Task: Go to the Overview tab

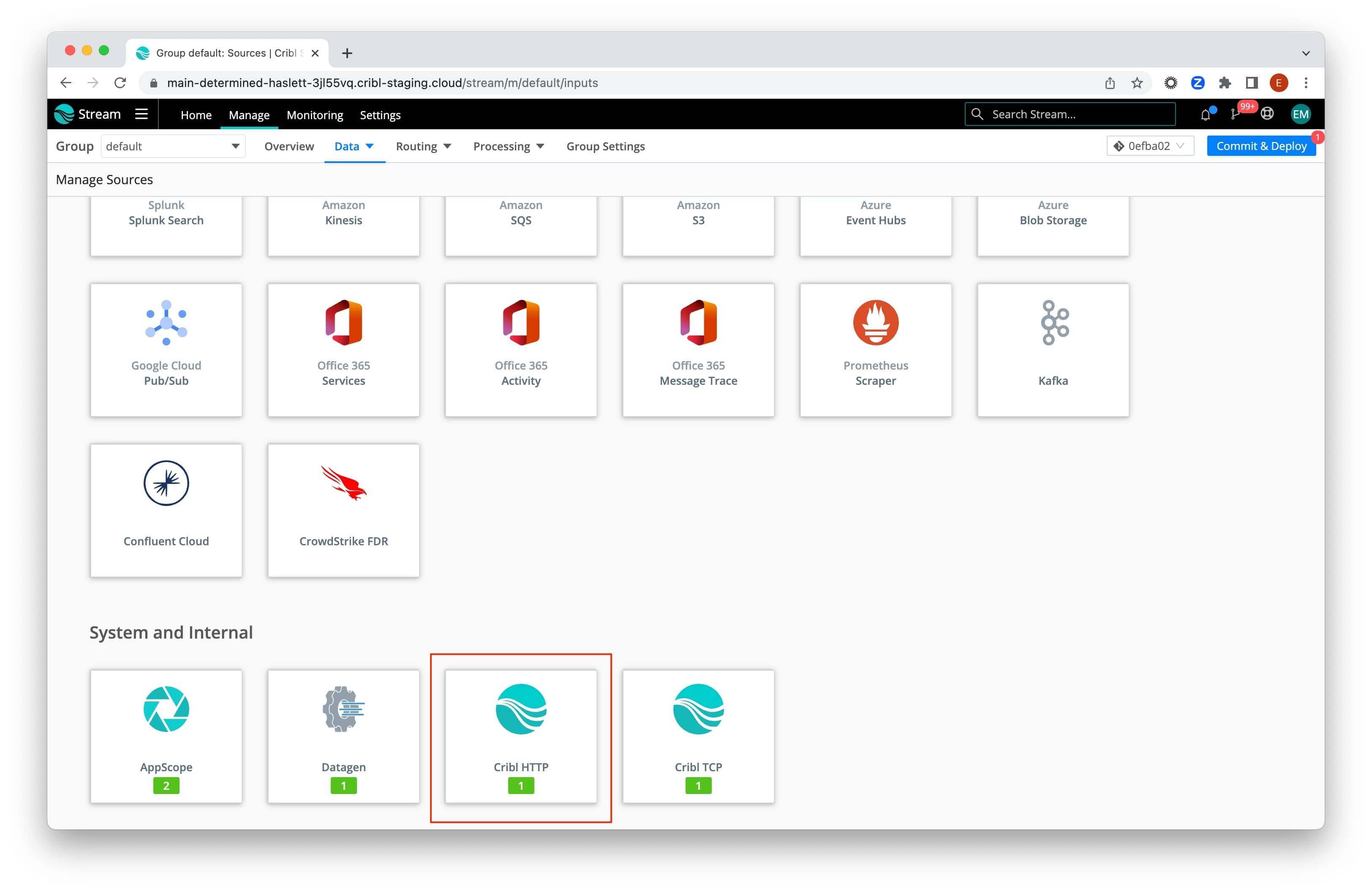Action: pyautogui.click(x=289, y=147)
